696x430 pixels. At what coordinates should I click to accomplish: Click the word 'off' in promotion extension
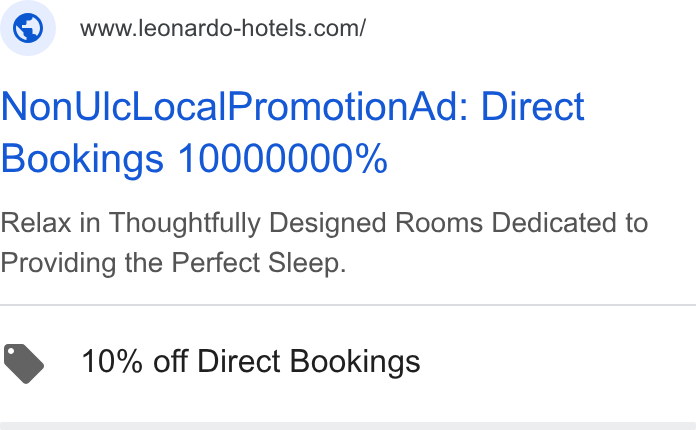coord(170,361)
